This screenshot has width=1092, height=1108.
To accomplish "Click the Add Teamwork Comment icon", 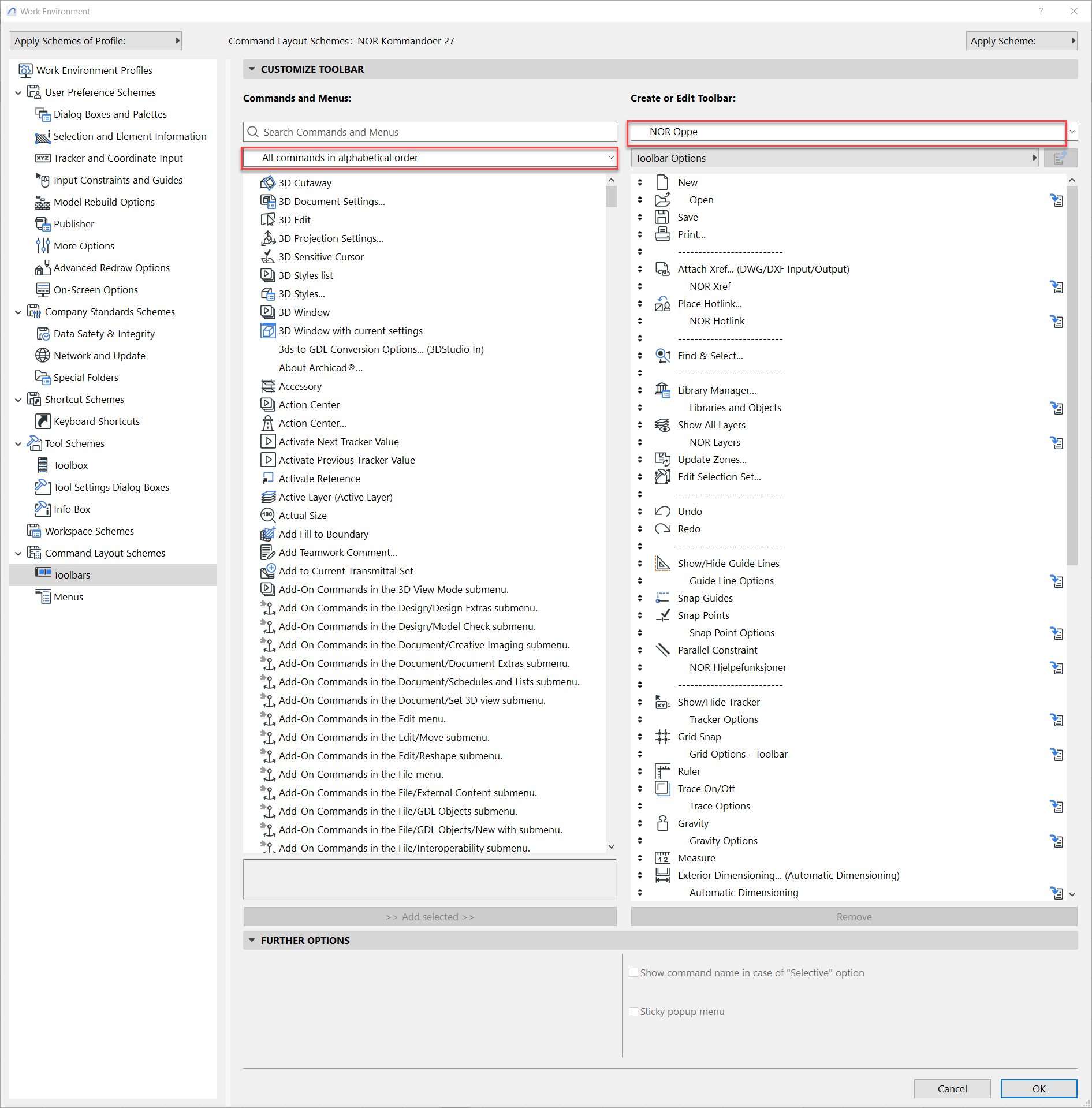I will pos(268,553).
